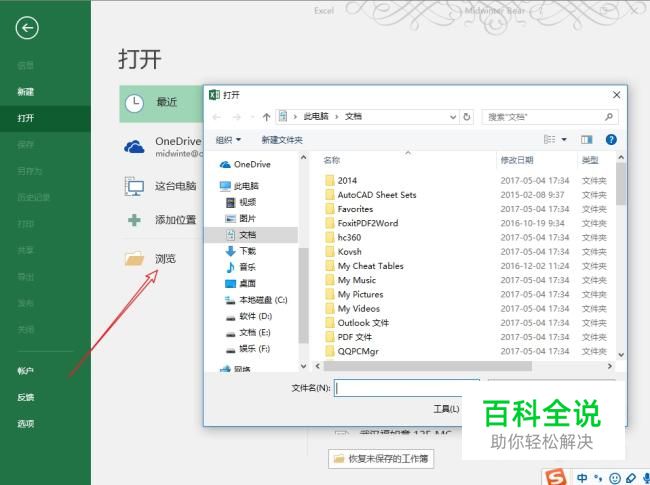Click New Folder (新建文件夹) button
This screenshot has width=650, height=485.
point(282,140)
